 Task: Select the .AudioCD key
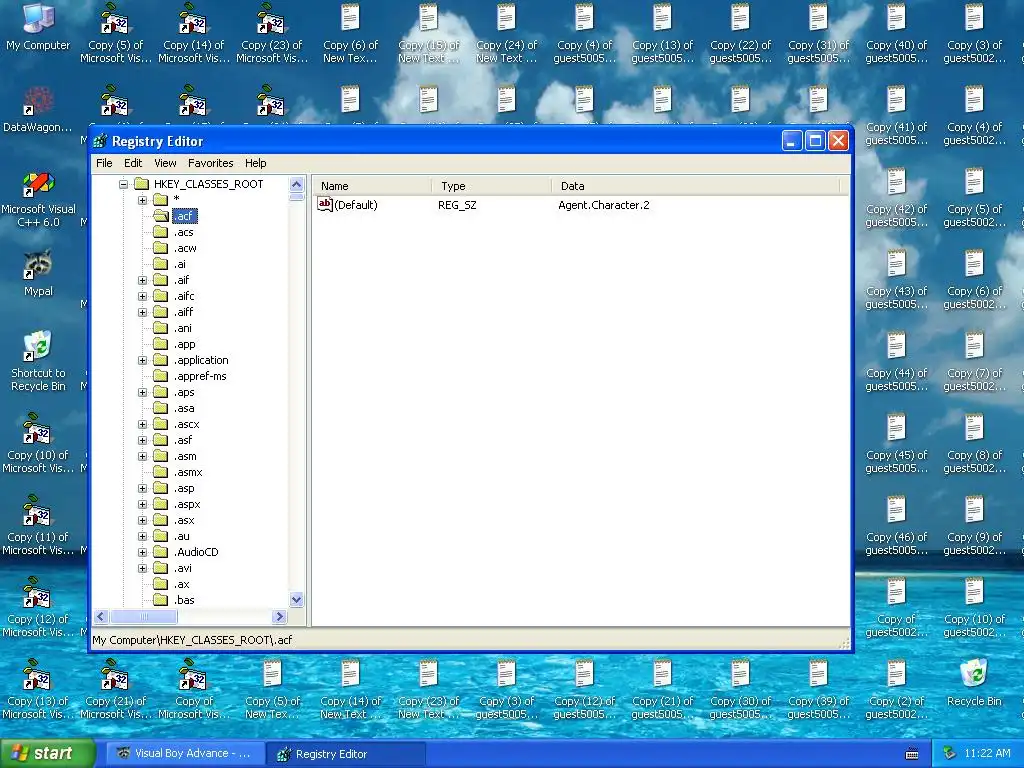[196, 552]
